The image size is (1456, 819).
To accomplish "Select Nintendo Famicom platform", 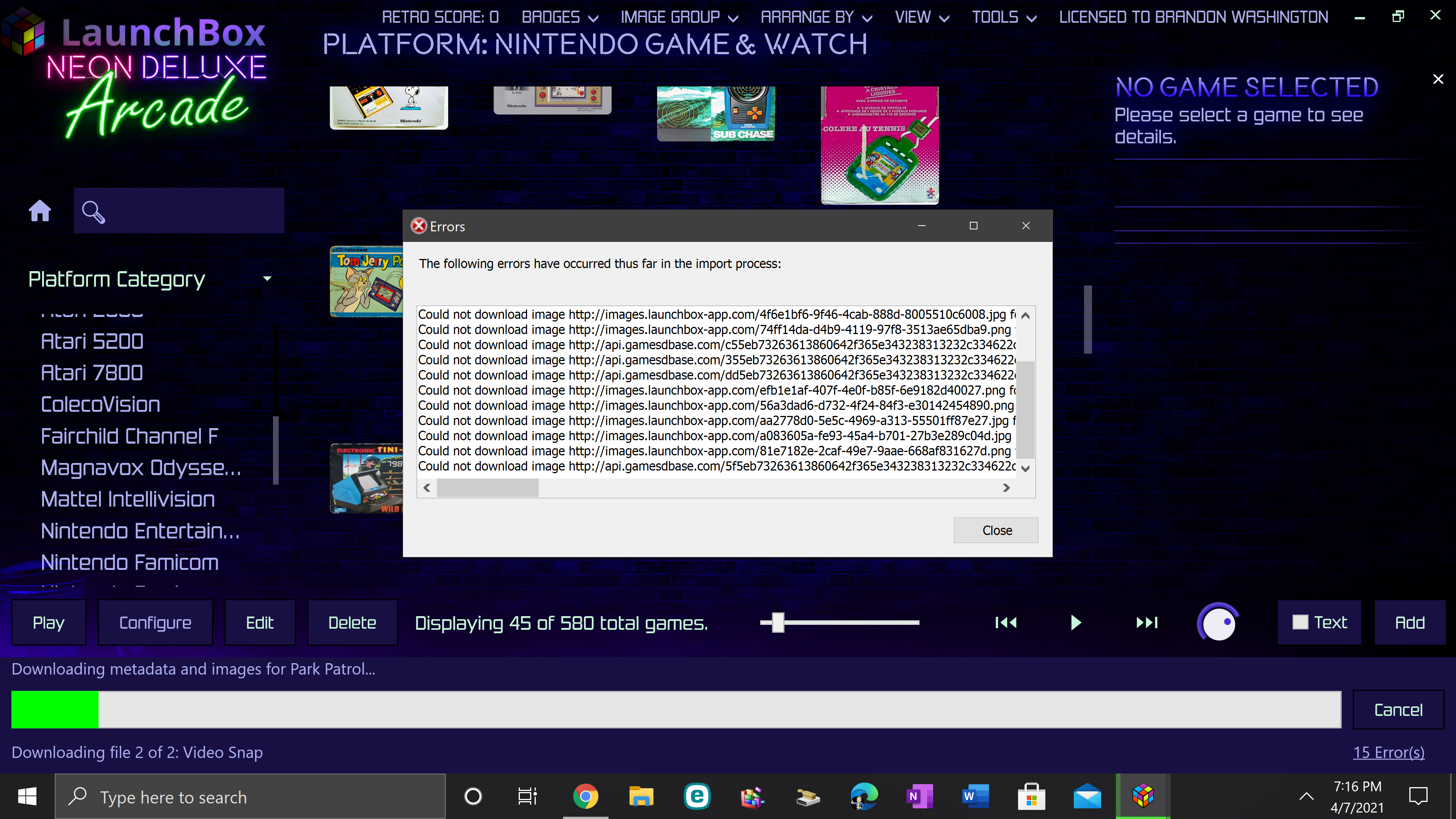I will [x=129, y=562].
